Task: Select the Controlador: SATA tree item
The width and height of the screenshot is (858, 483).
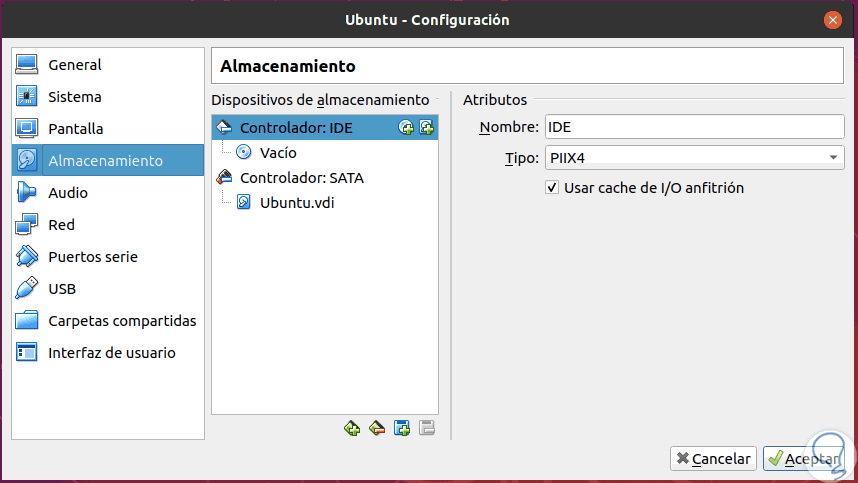Action: [x=301, y=178]
